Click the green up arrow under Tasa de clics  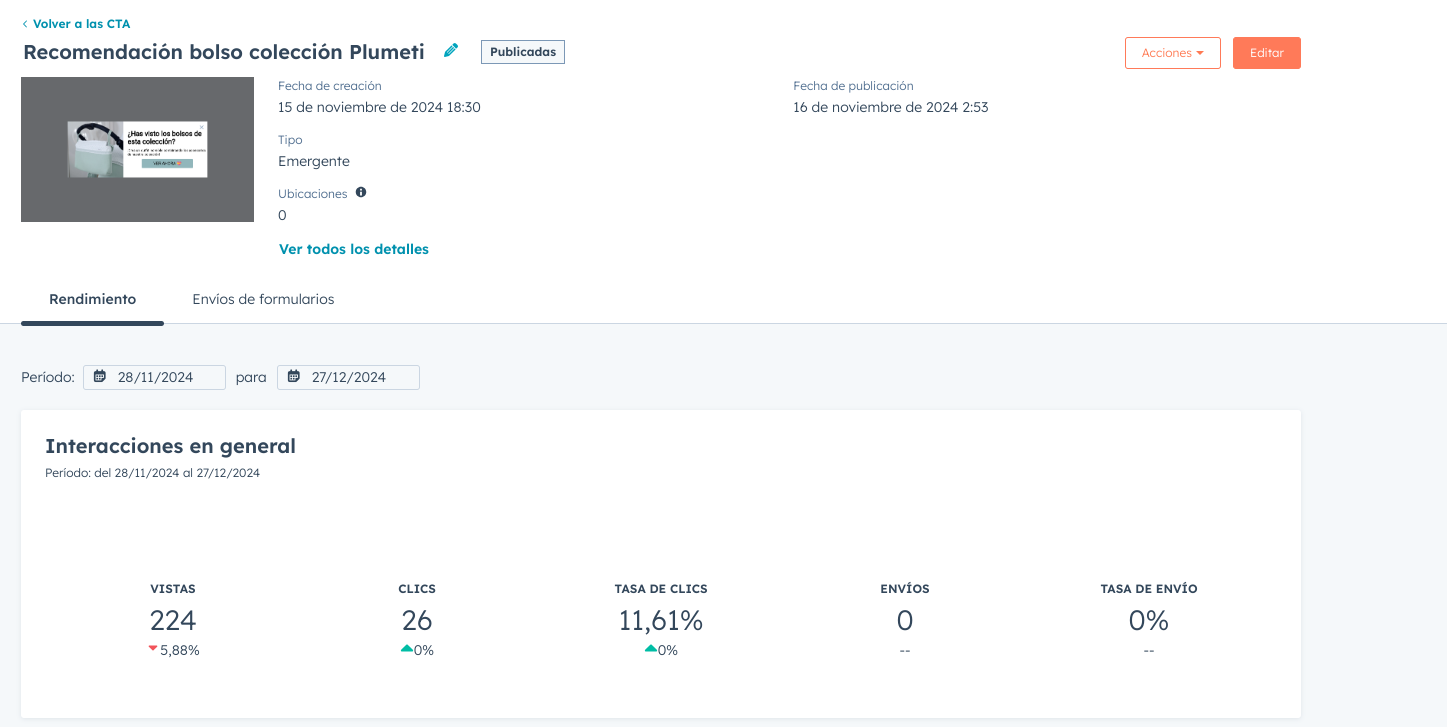click(x=650, y=649)
